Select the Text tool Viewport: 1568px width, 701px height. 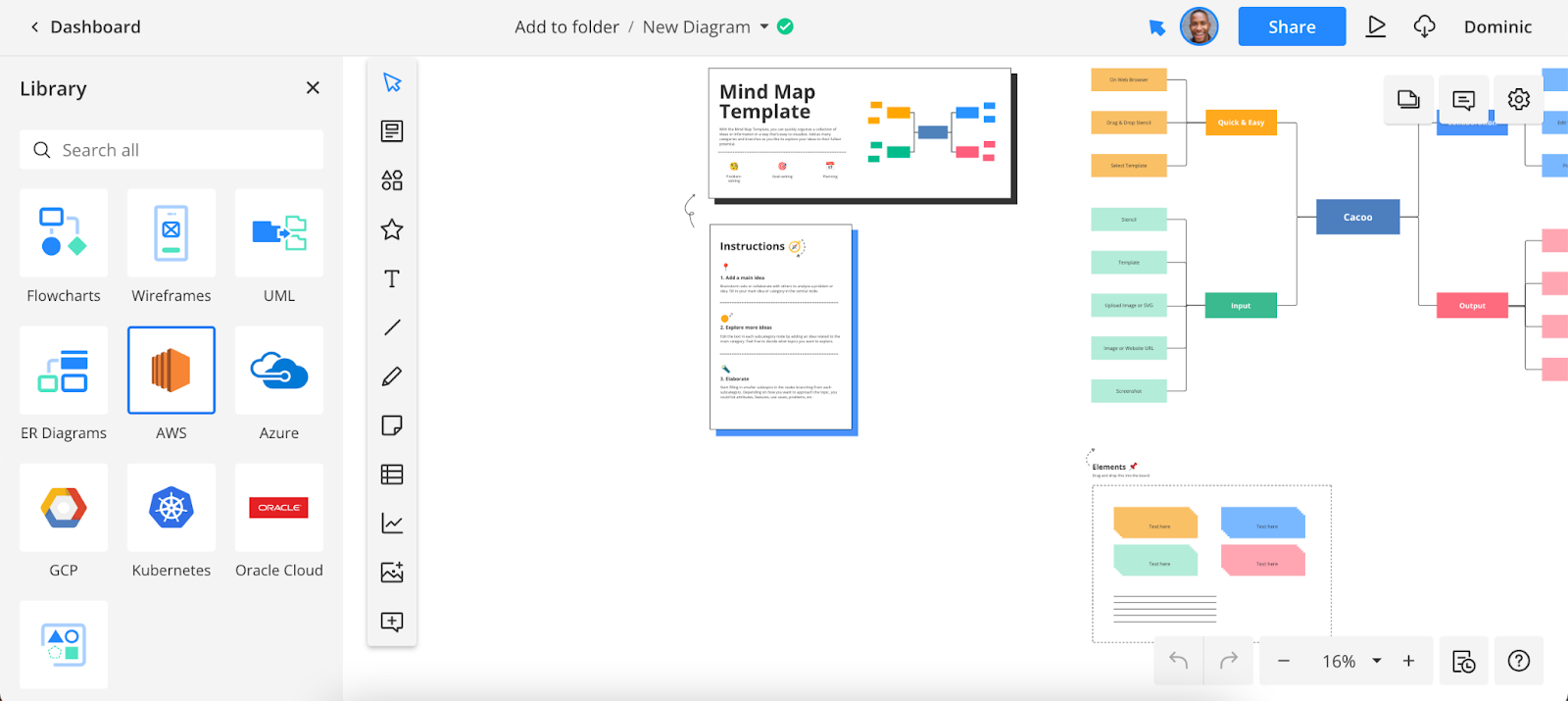click(x=392, y=278)
